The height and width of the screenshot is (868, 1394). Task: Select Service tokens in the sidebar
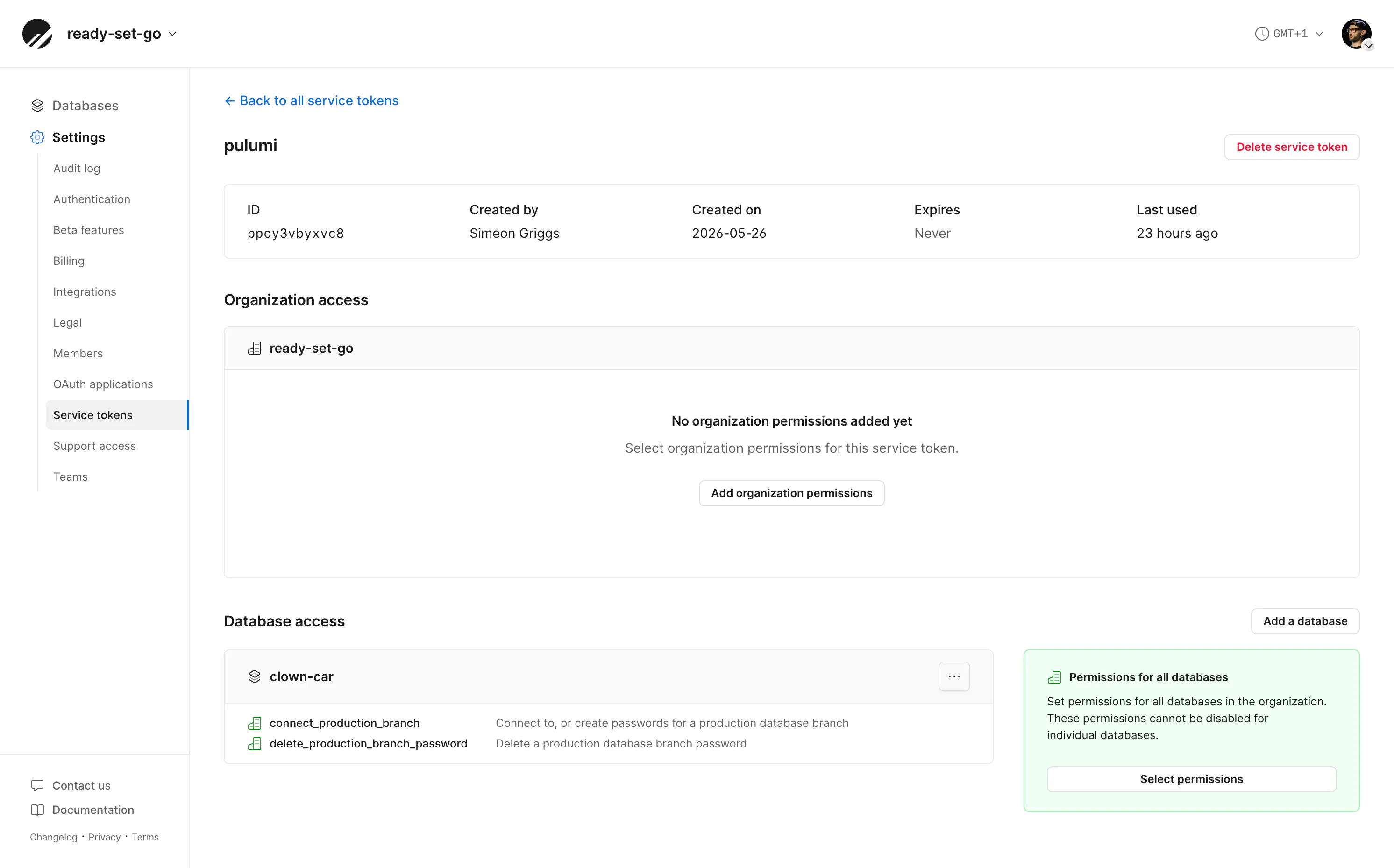(117, 415)
